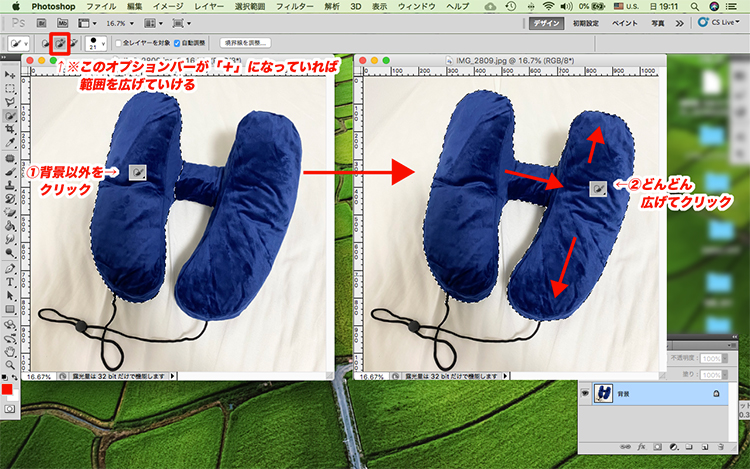
Task: Click the 境界線を調整 button
Action: pyautogui.click(x=243, y=44)
